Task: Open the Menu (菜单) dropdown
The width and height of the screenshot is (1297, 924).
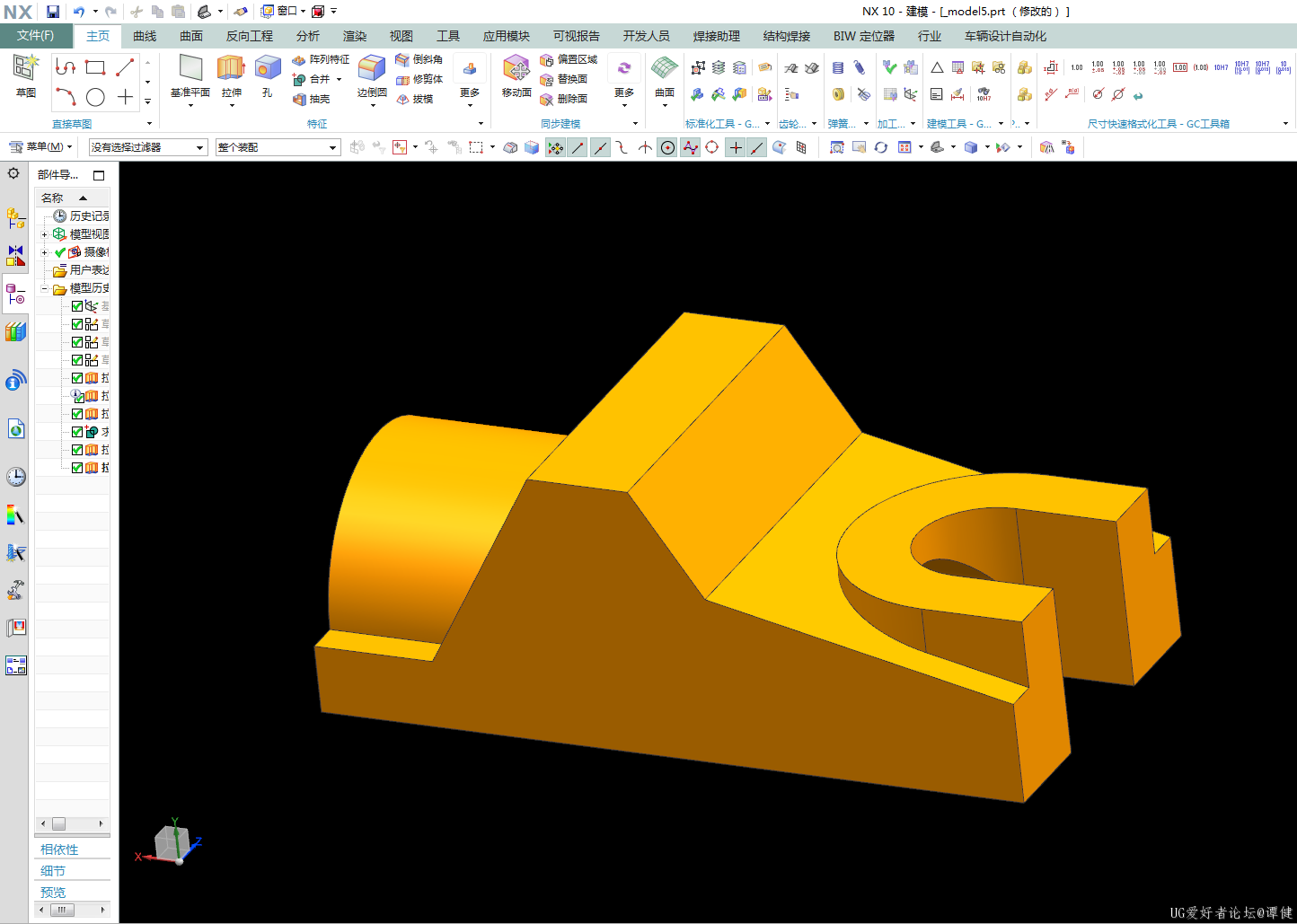Action: pos(40,147)
